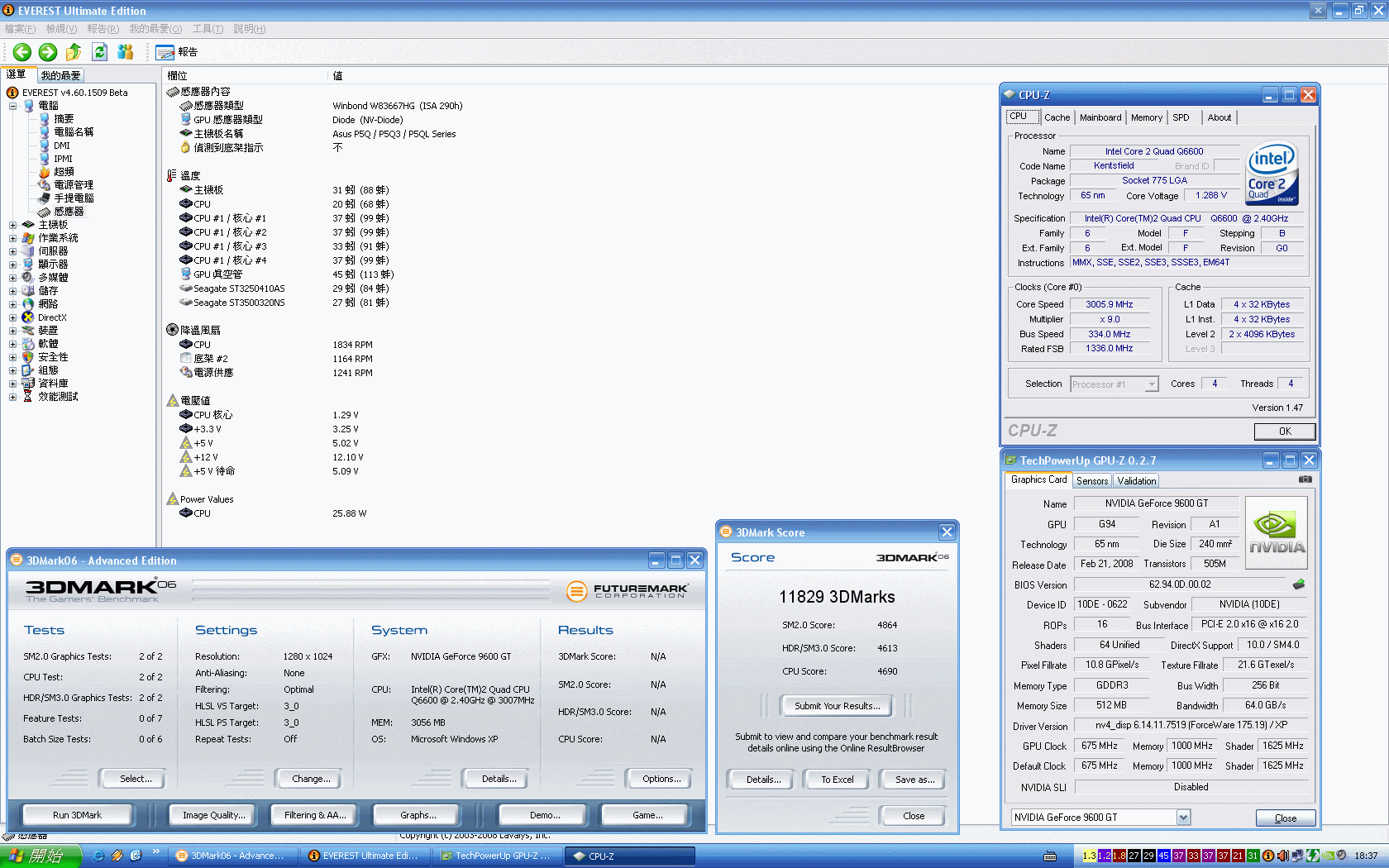This screenshot has width=1389, height=868.
Task: Collapse the 電腦 tree node
Action: 12,106
